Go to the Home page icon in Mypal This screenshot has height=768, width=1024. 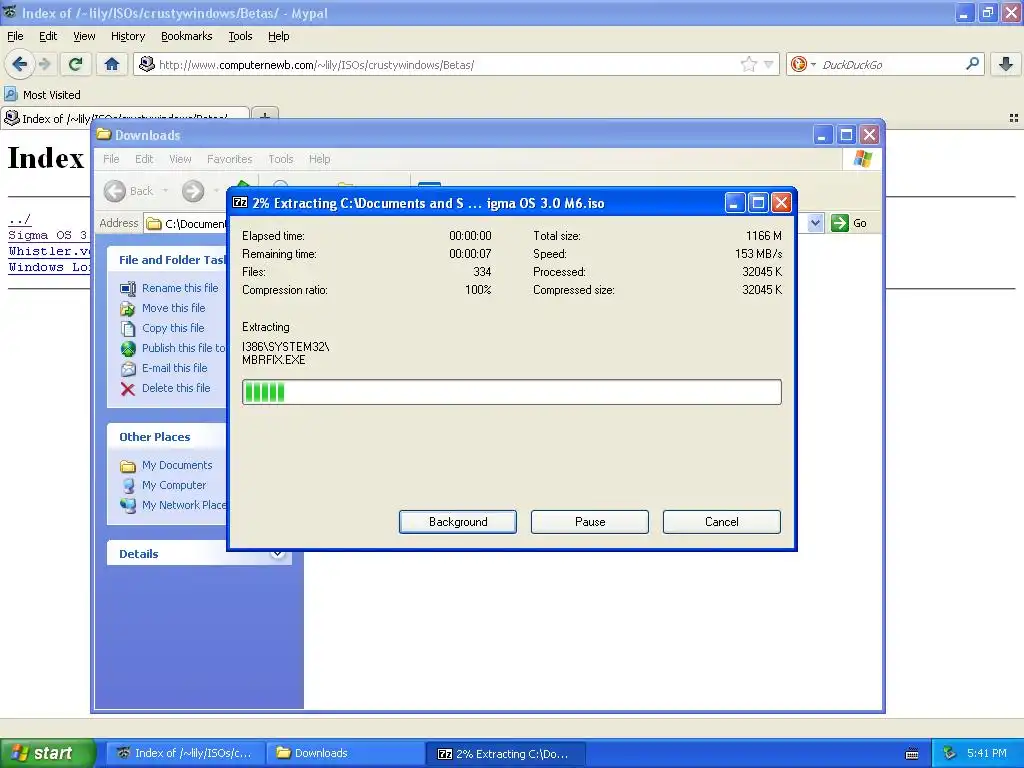112,64
